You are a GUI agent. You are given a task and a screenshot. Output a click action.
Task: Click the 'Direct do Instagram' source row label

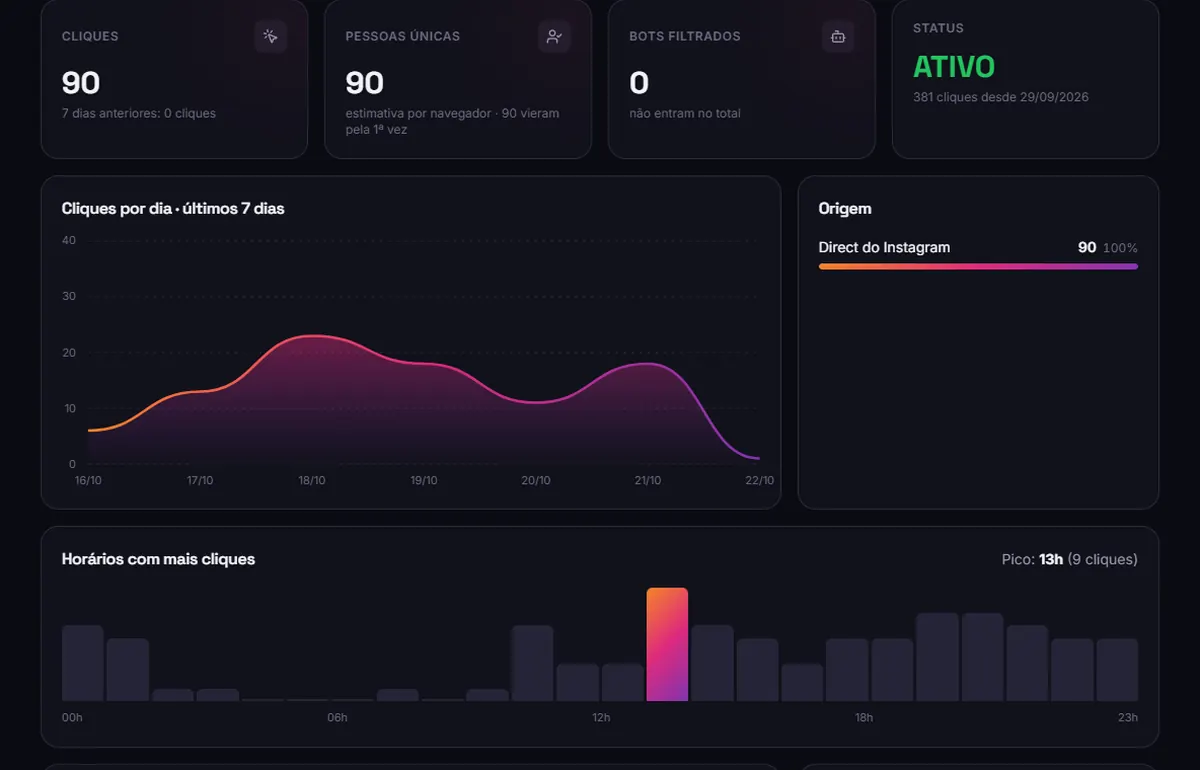[884, 247]
